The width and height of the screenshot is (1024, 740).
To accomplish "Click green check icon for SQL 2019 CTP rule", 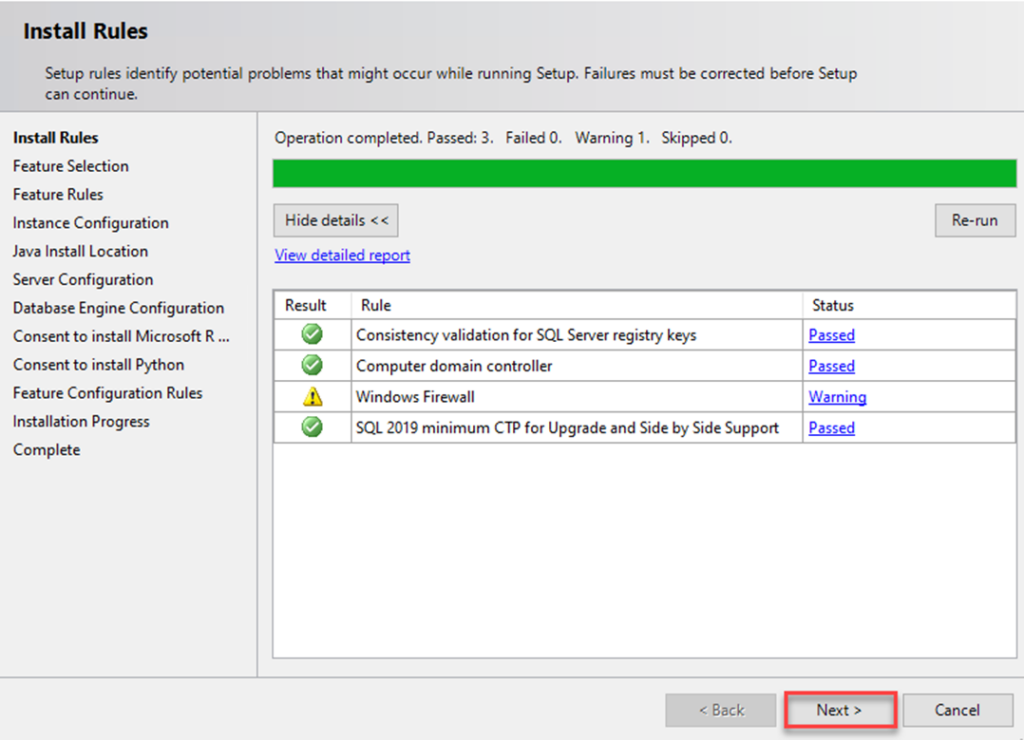I will [x=312, y=427].
